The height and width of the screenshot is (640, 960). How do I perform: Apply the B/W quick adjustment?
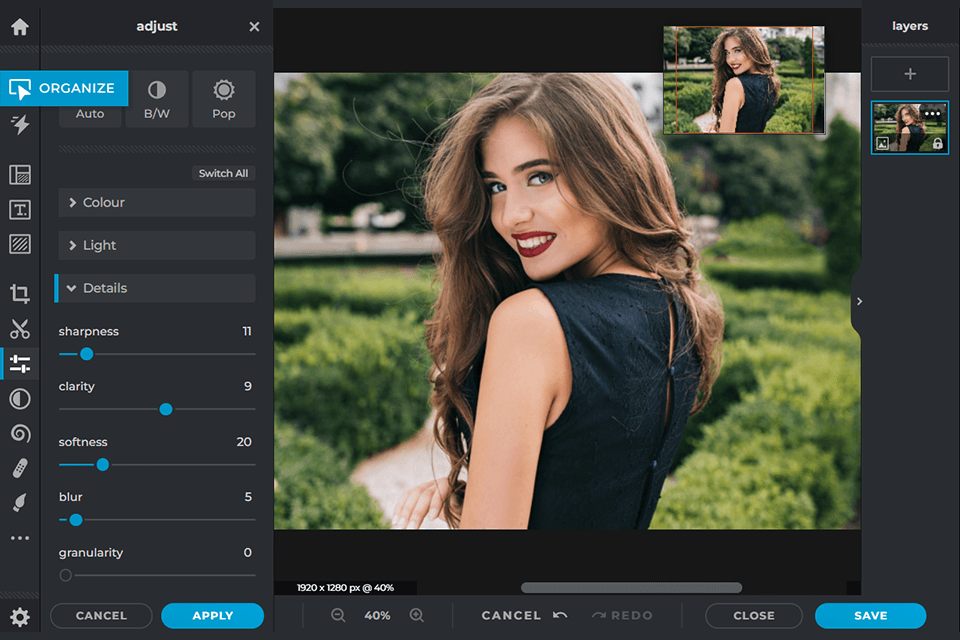coord(157,99)
